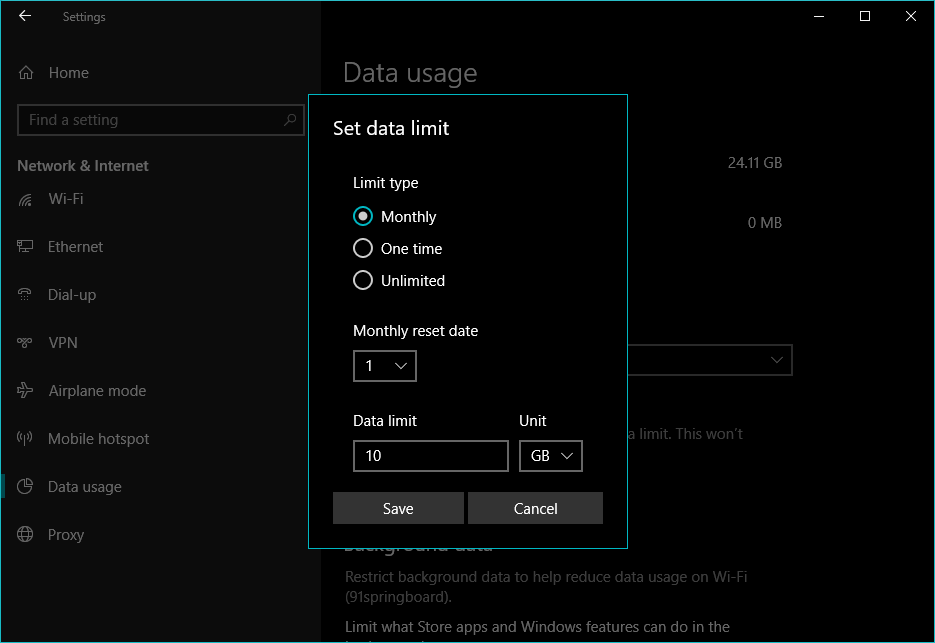Click the Ethernet monitor icon
The height and width of the screenshot is (643, 935).
tap(26, 247)
